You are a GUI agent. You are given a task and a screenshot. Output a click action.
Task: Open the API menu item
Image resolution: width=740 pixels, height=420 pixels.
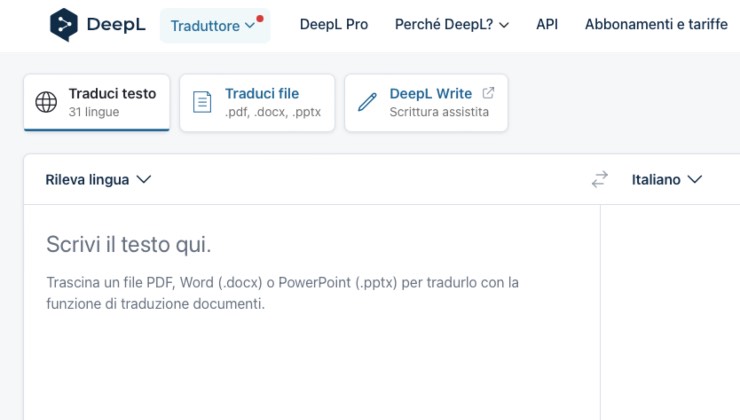547,25
